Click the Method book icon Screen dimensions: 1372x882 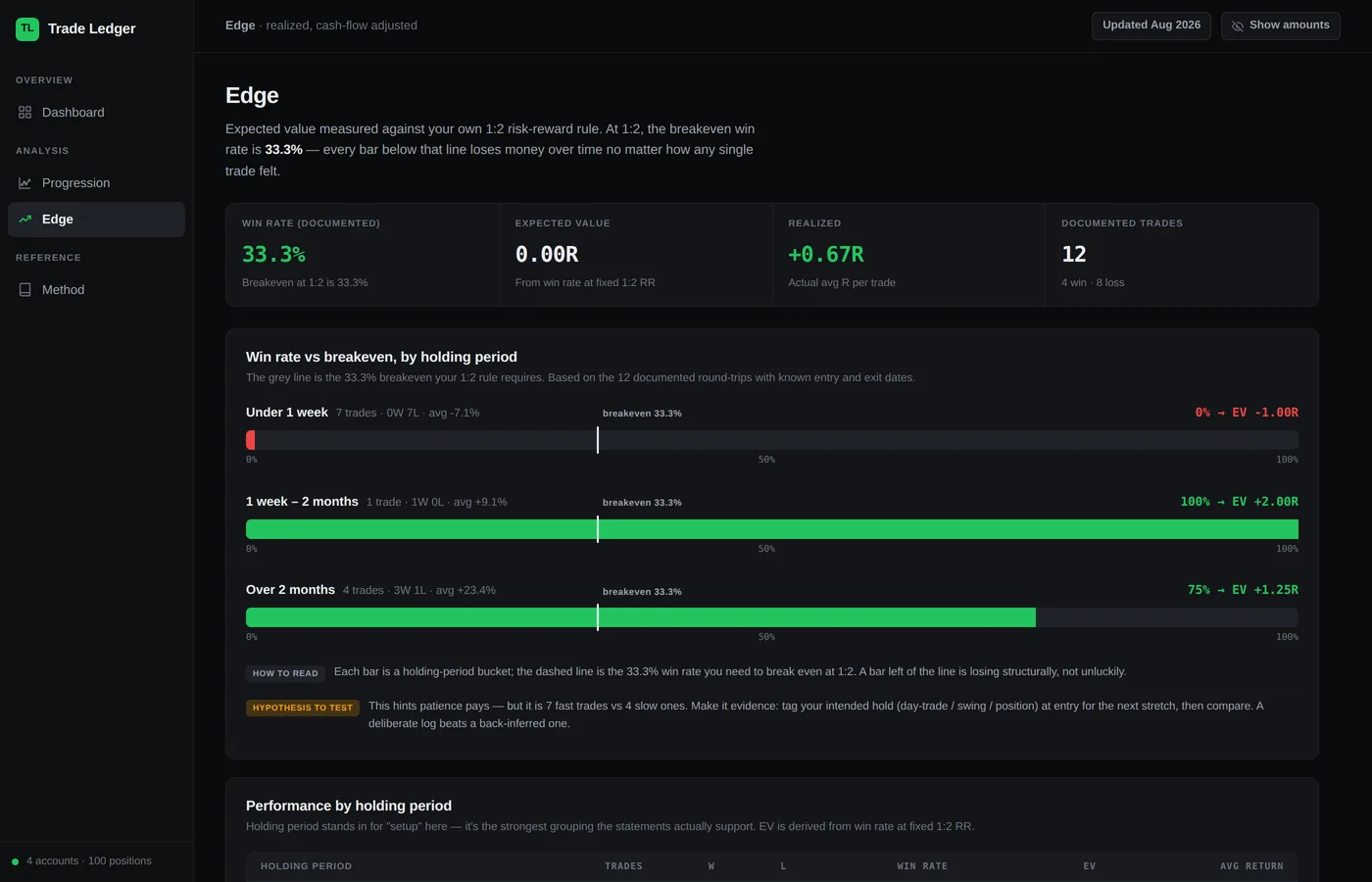click(x=24, y=290)
